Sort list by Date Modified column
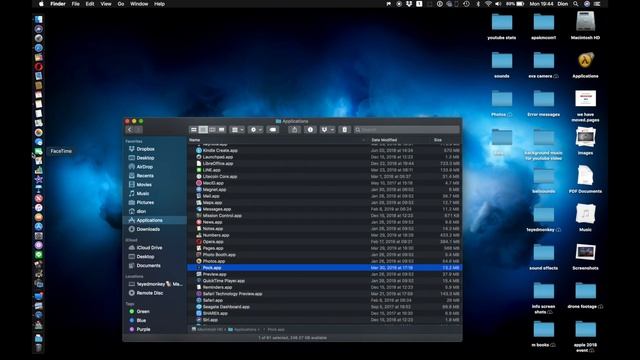The height and width of the screenshot is (360, 640). click(384, 140)
